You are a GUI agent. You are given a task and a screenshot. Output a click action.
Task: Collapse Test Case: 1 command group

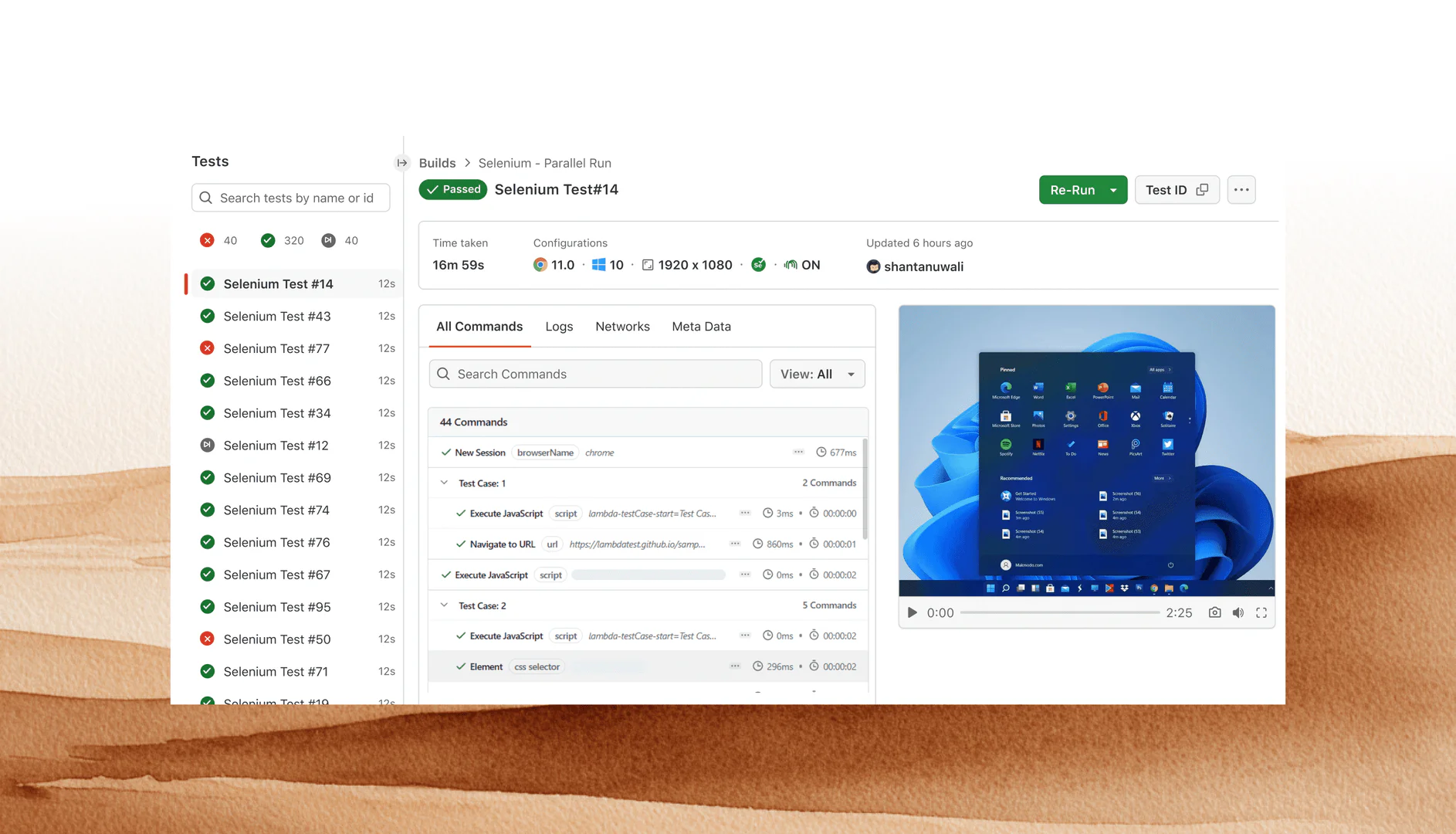pos(444,482)
